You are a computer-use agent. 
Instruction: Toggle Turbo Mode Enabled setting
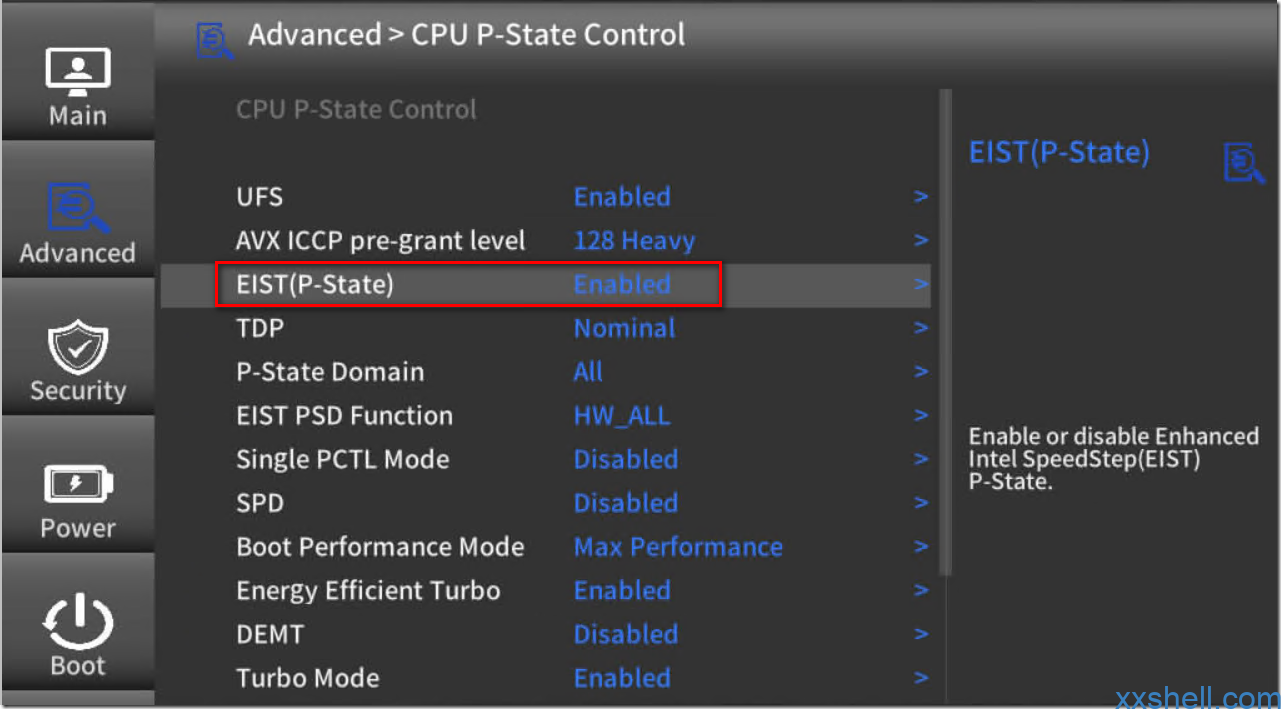point(622,678)
